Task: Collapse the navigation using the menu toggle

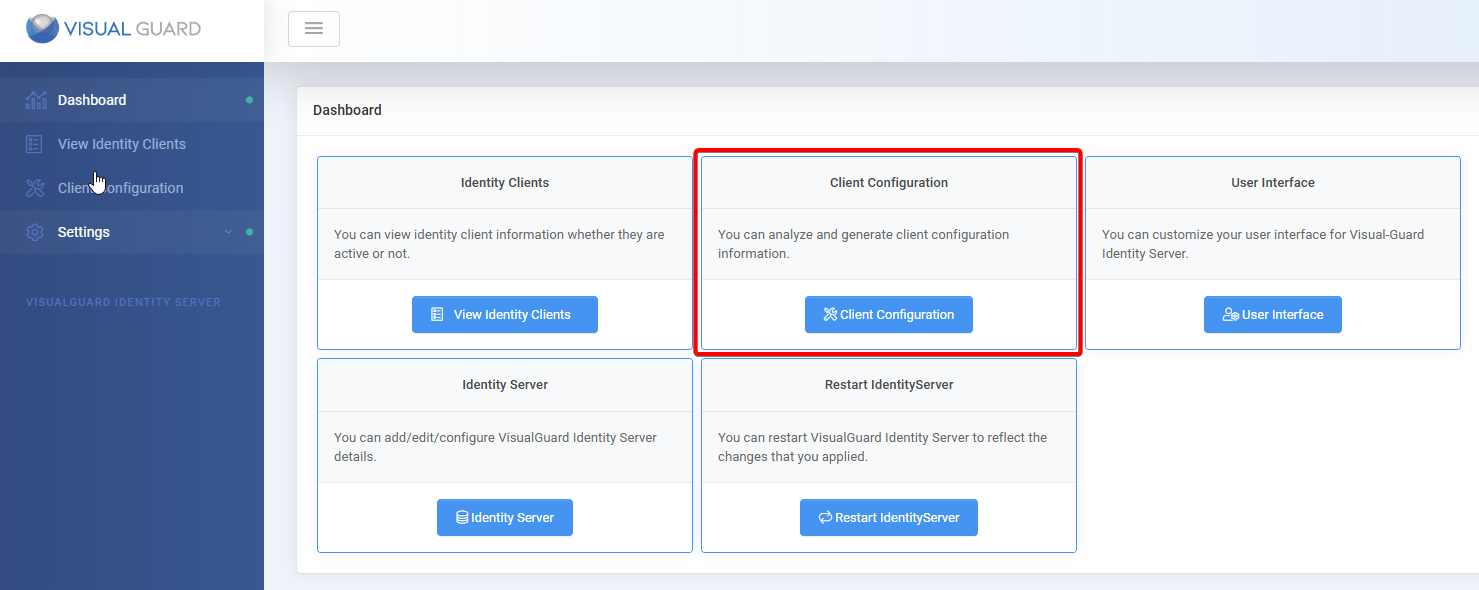Action: [313, 28]
